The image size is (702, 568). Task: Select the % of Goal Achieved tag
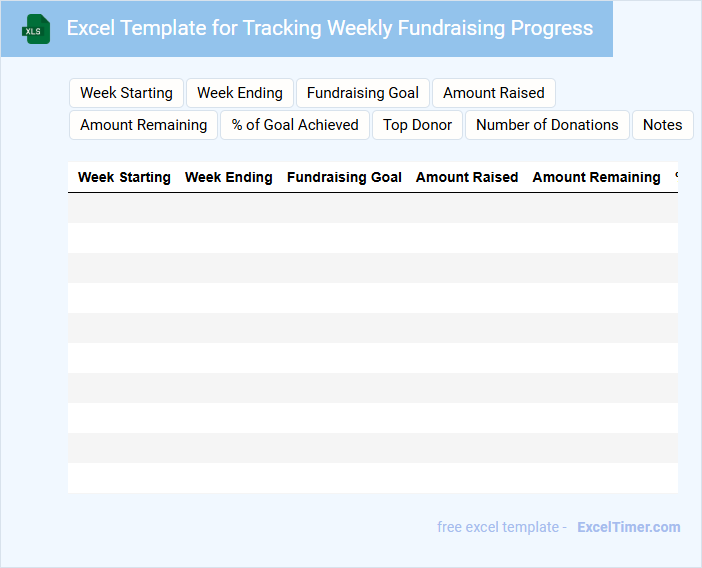point(295,125)
